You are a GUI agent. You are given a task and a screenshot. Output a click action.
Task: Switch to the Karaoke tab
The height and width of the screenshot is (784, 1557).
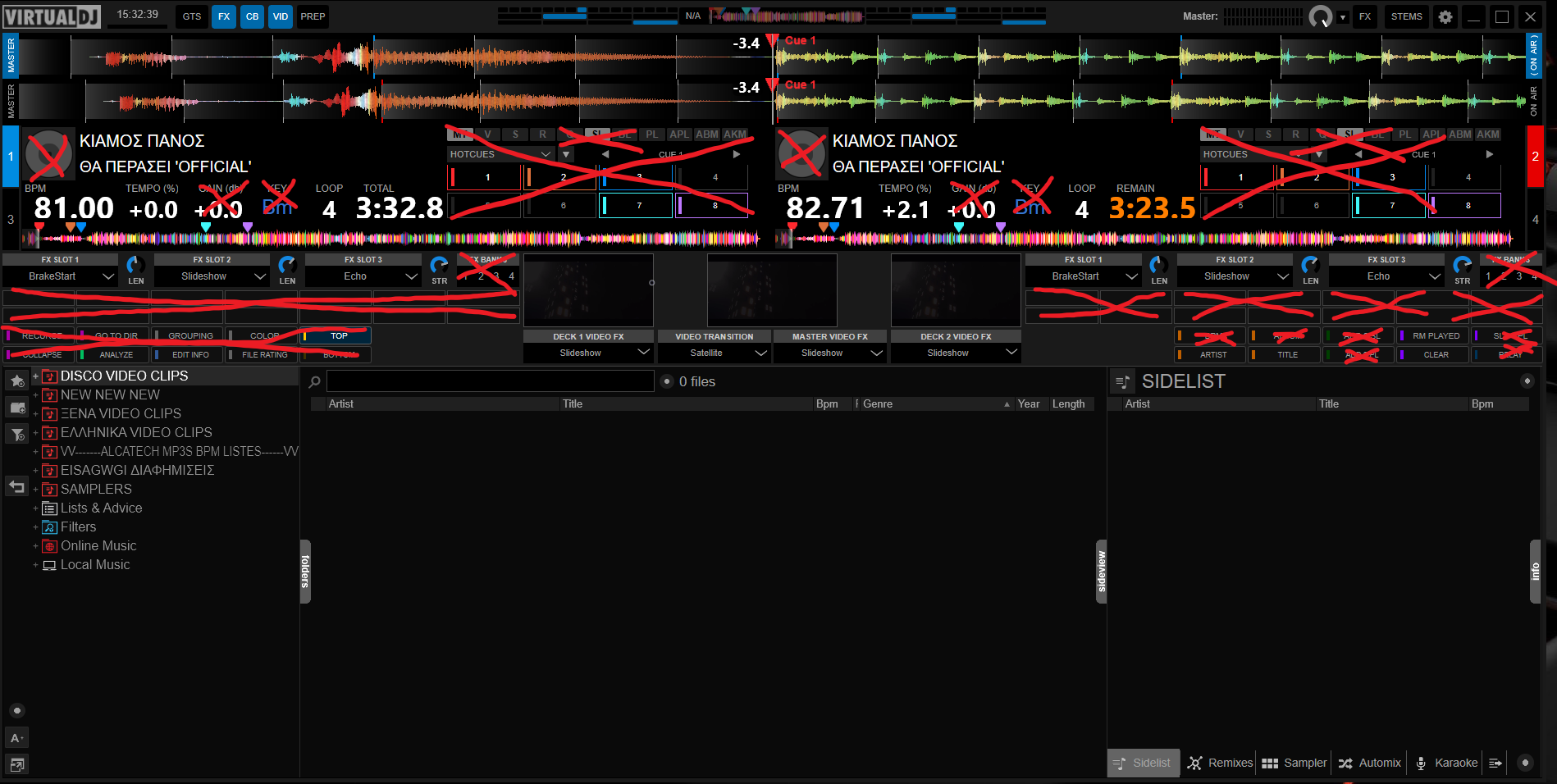click(x=1445, y=763)
